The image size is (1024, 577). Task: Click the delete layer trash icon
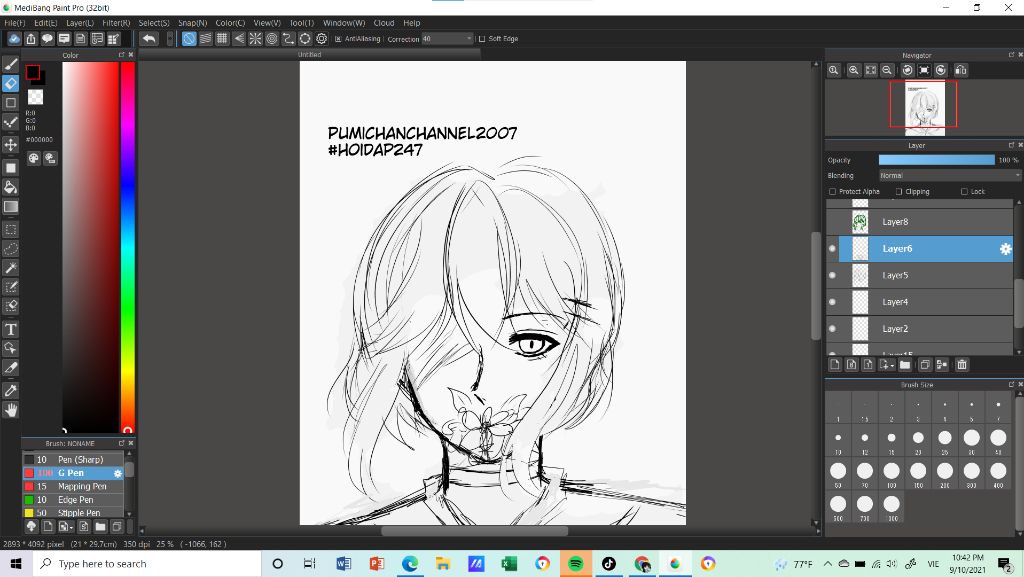961,365
